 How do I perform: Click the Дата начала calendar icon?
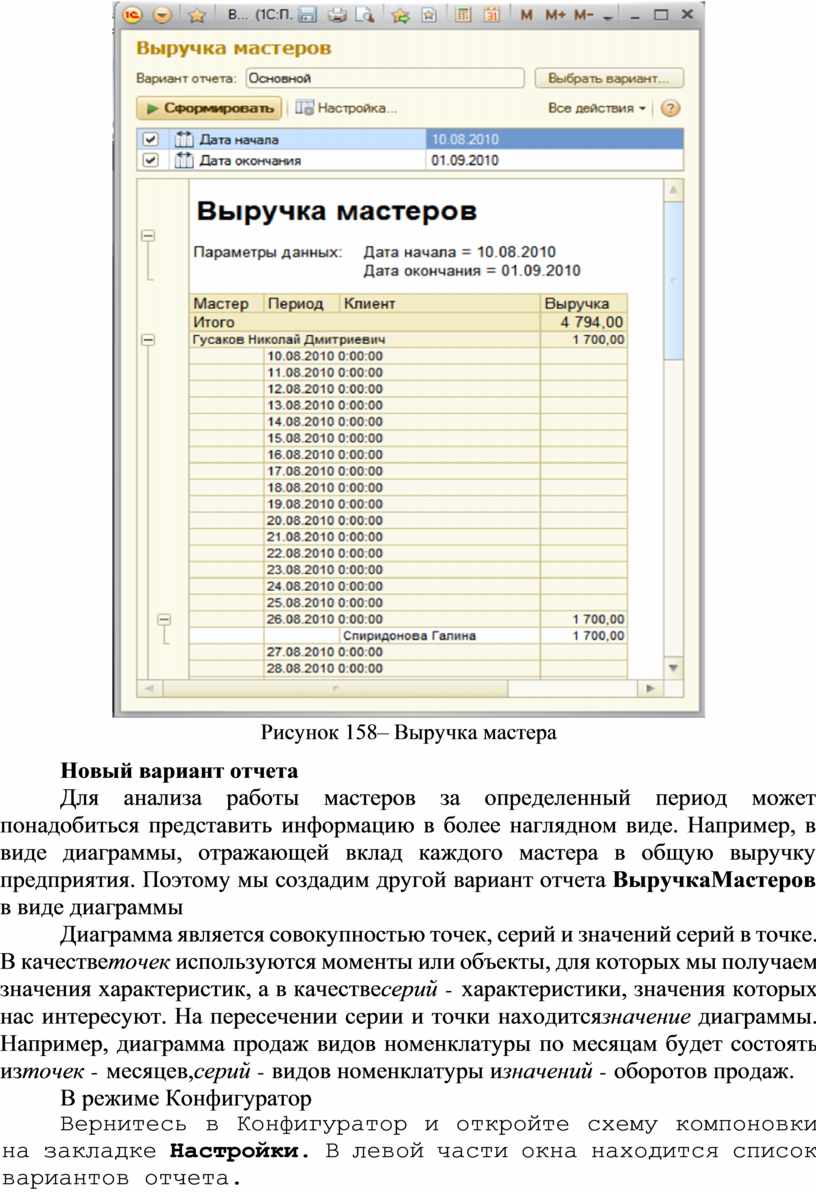[183, 139]
